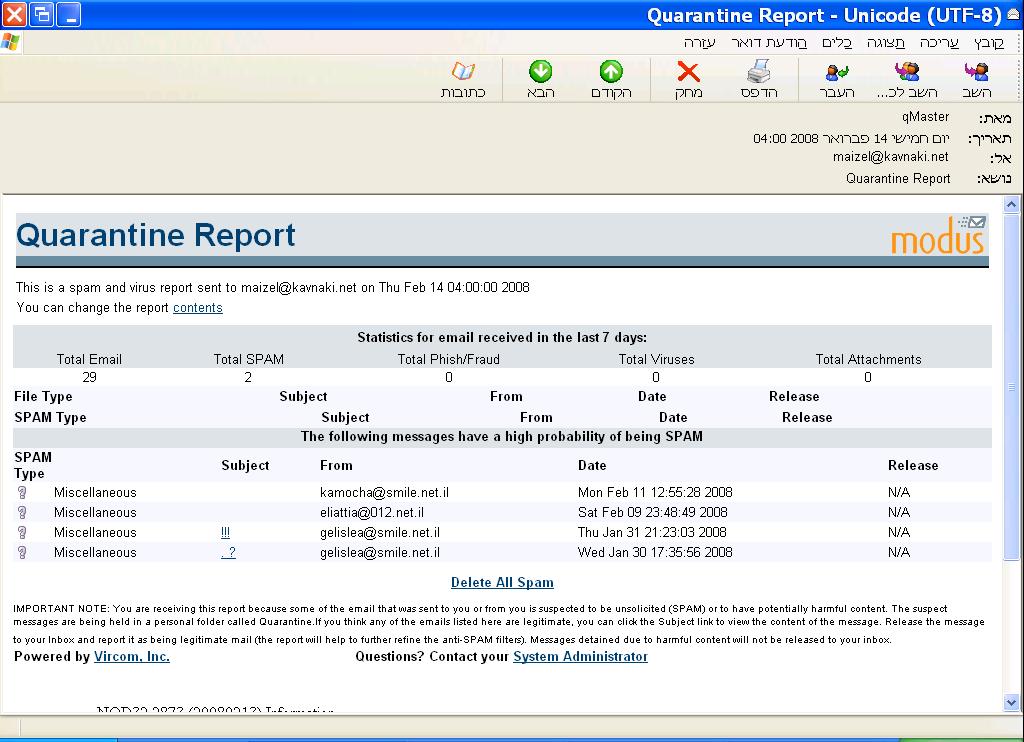Forward the message with the העבר icon
This screenshot has height=742, width=1024.
[837, 72]
